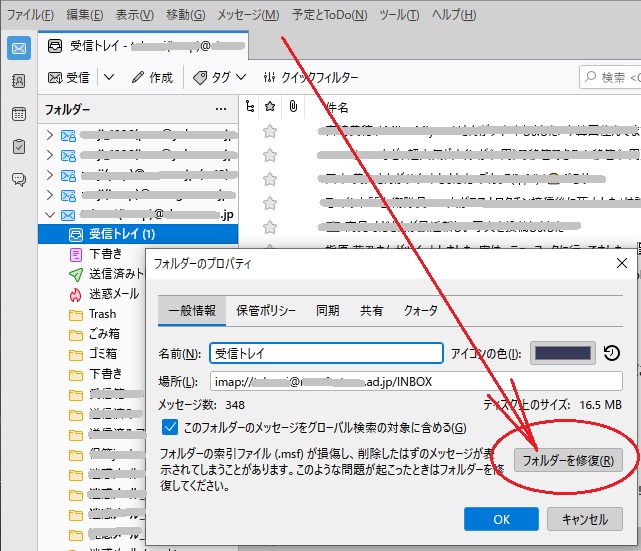Open the Chat sidebar icon
Viewport: 641px width, 551px height.
click(18, 180)
